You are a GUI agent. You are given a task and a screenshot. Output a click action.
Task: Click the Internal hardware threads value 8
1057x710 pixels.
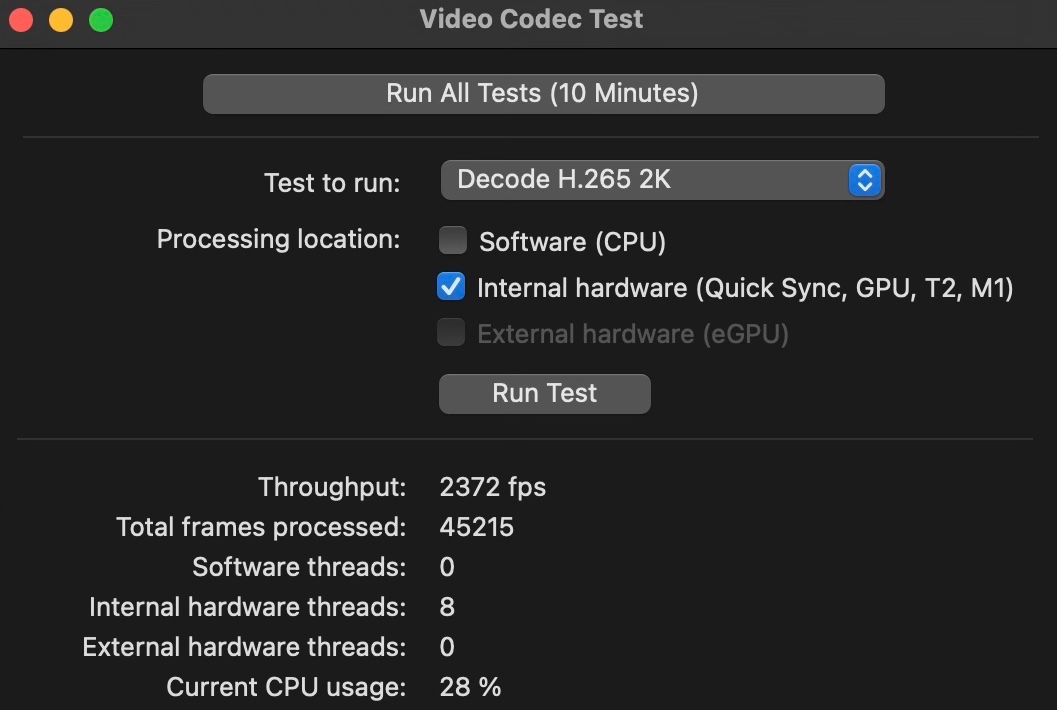click(447, 607)
